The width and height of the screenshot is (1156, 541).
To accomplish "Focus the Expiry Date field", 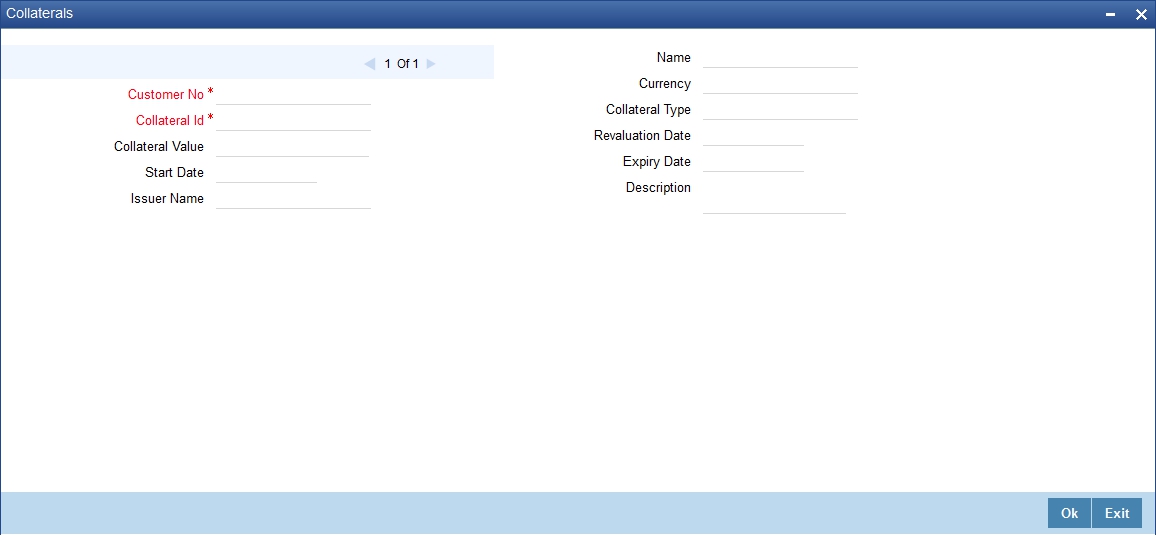I will 753,161.
